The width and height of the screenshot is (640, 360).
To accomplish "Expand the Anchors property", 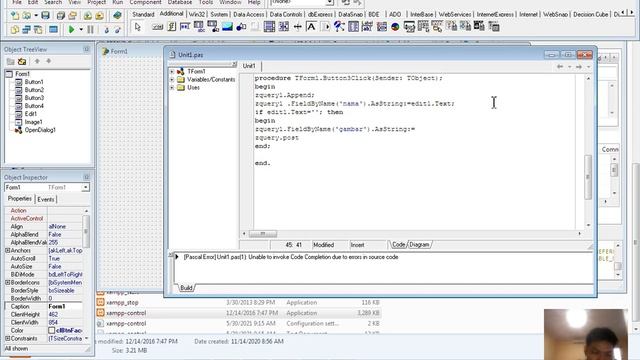I will click(x=7, y=251).
